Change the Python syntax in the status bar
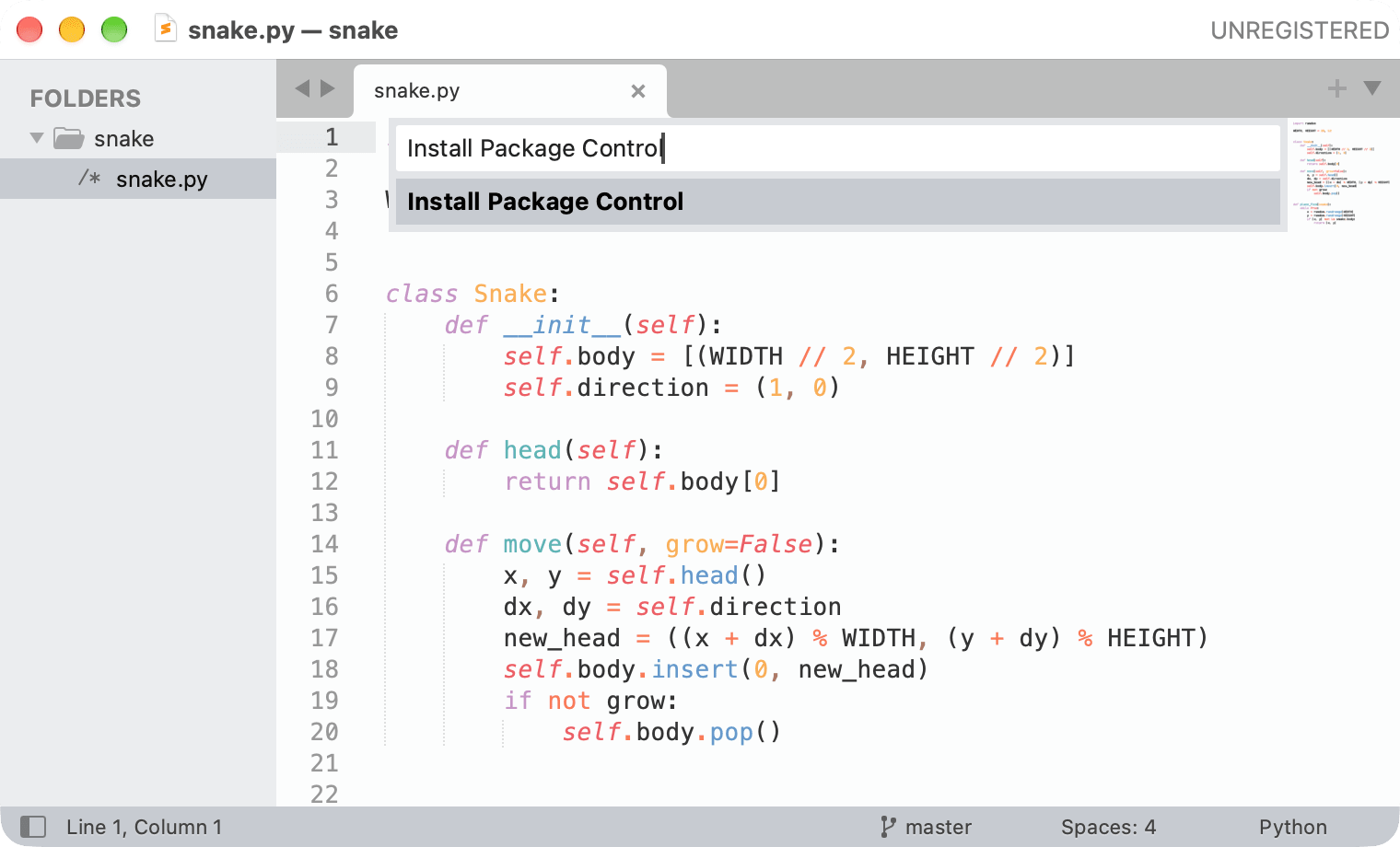 click(x=1293, y=827)
